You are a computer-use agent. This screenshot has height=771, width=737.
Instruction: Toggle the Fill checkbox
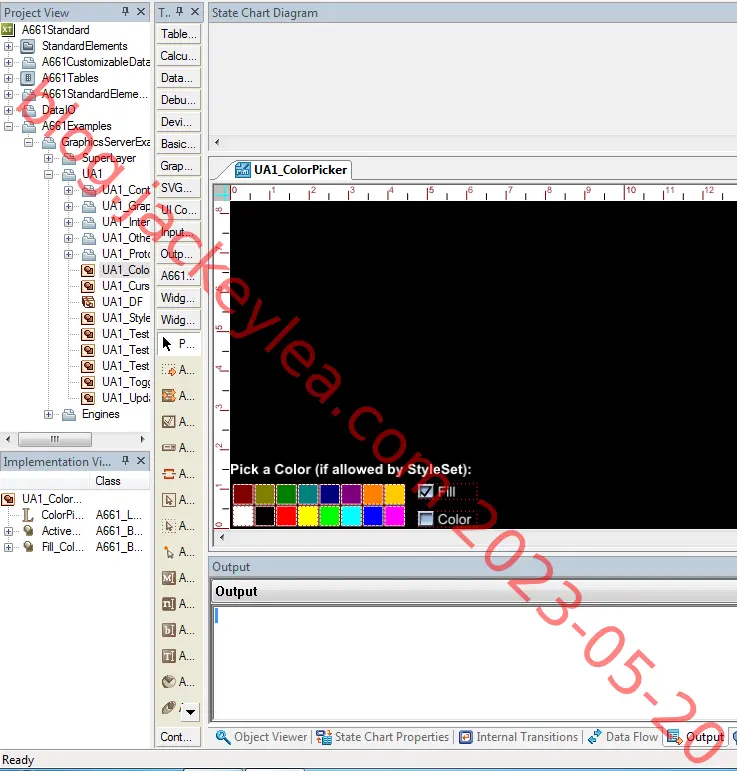pyautogui.click(x=425, y=491)
